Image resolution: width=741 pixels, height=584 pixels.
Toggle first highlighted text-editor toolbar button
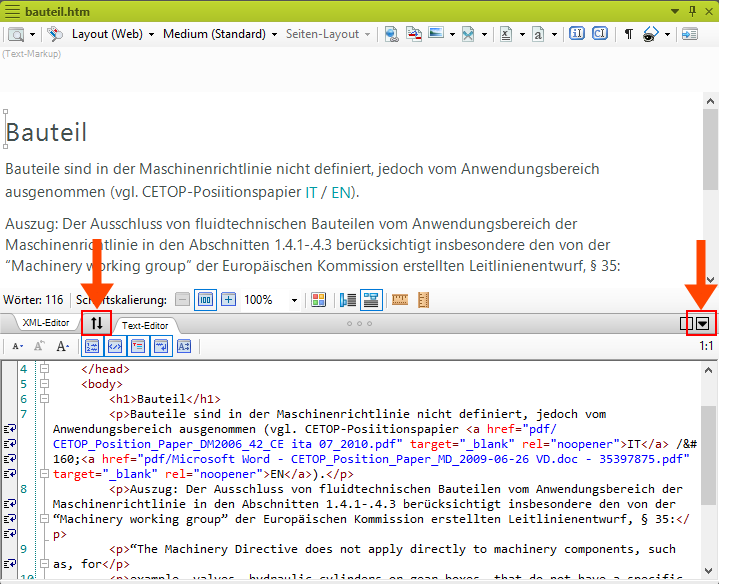92,346
